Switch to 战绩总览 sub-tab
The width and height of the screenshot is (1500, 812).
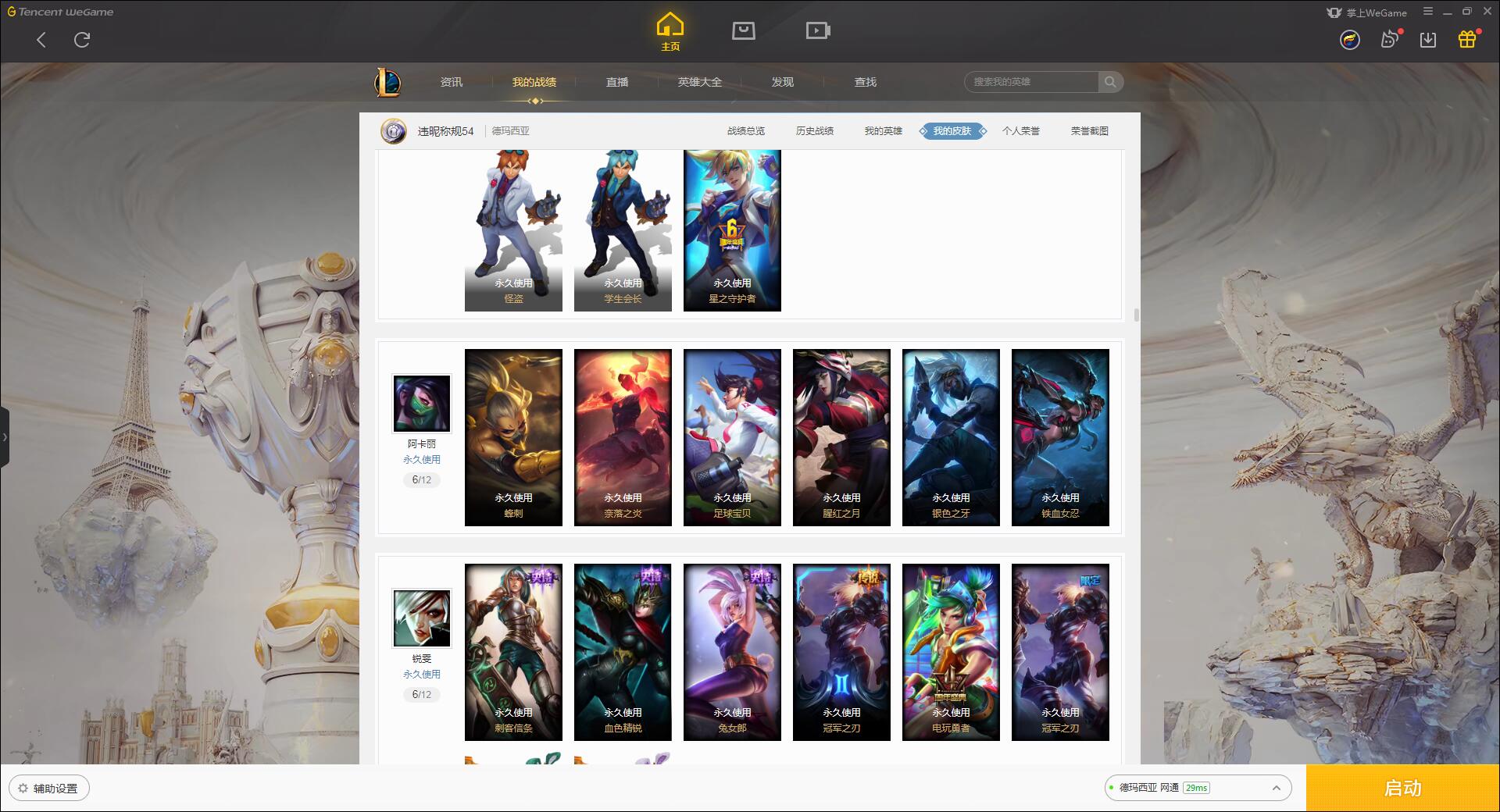[x=746, y=131]
